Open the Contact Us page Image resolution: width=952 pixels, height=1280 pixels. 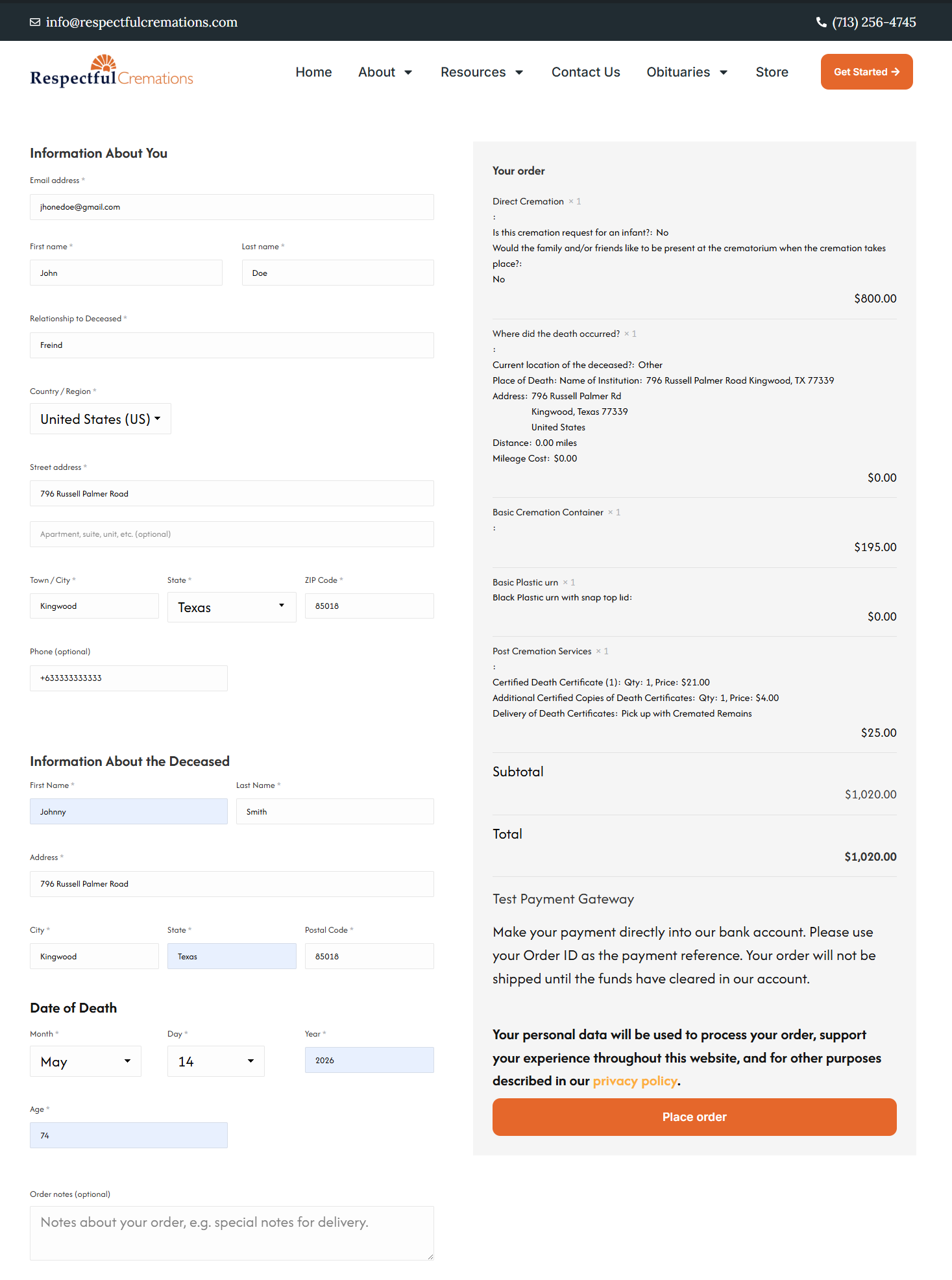tap(586, 72)
